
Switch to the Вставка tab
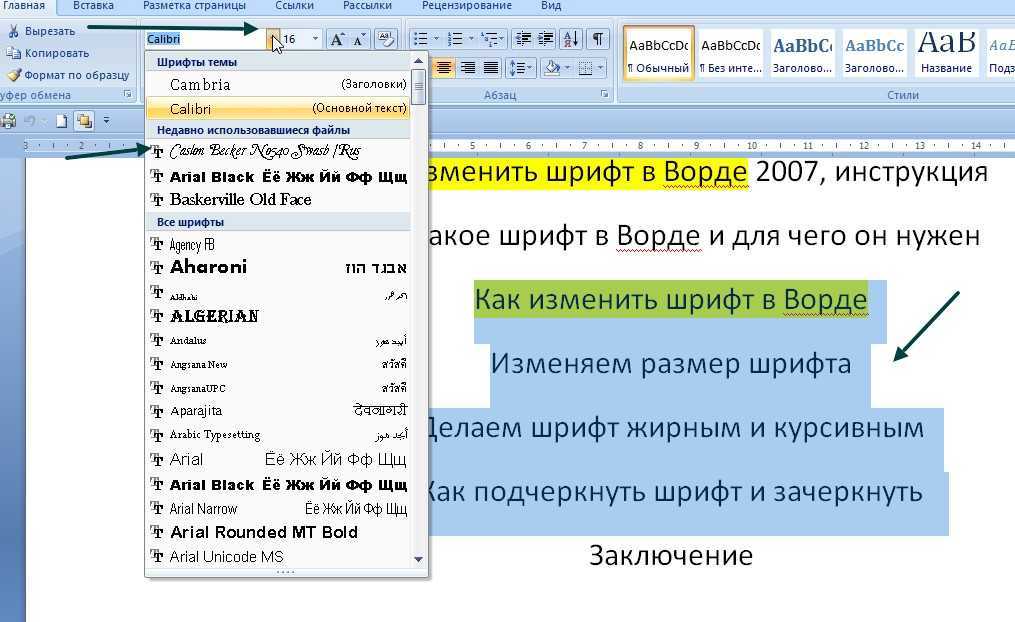click(x=93, y=6)
